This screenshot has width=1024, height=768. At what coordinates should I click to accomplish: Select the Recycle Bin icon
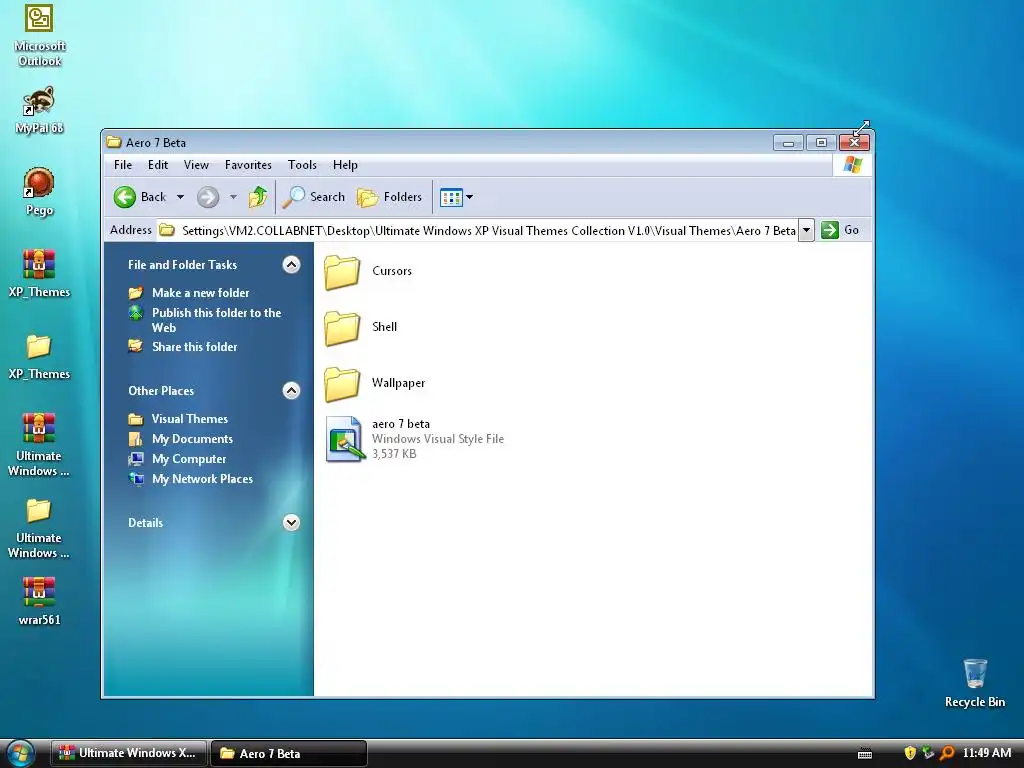[975, 683]
